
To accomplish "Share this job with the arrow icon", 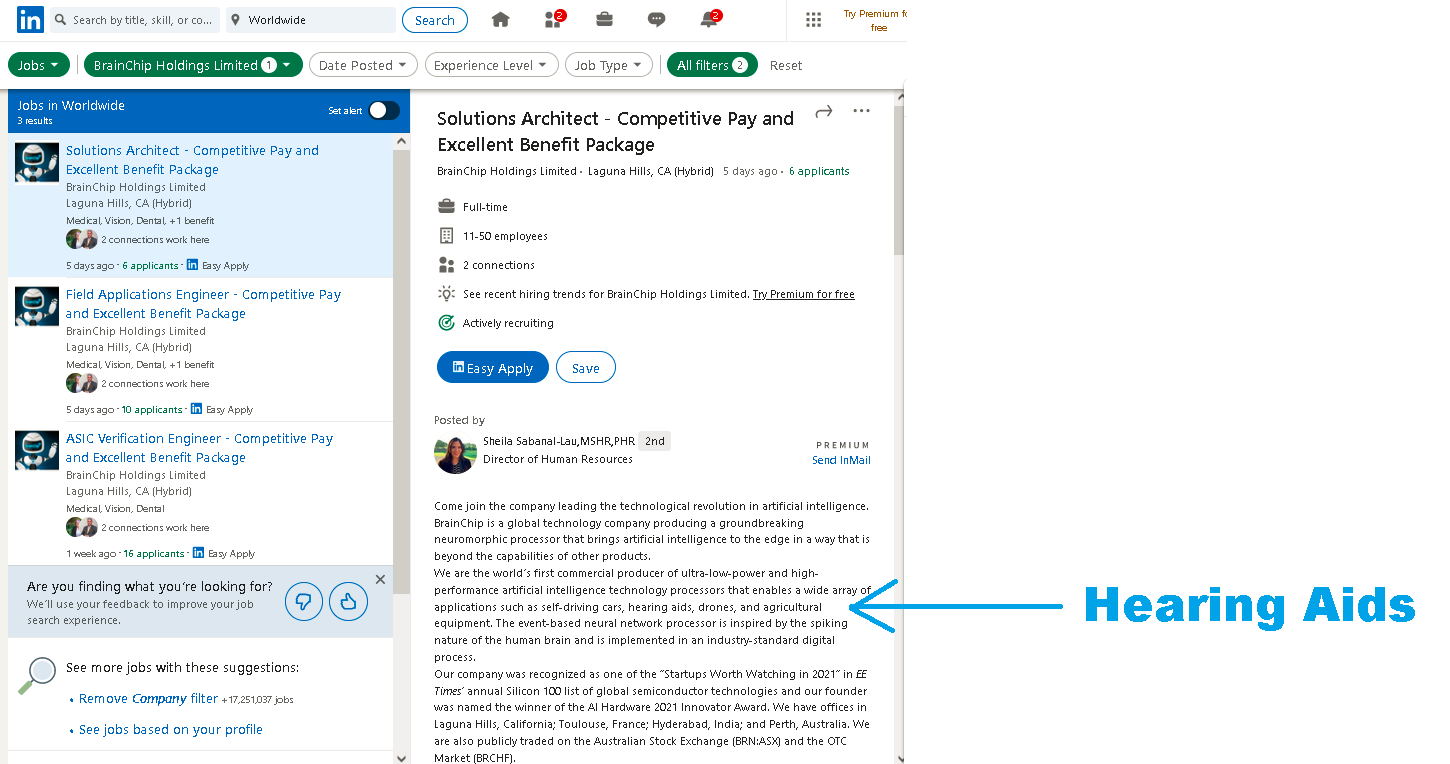I will (824, 111).
